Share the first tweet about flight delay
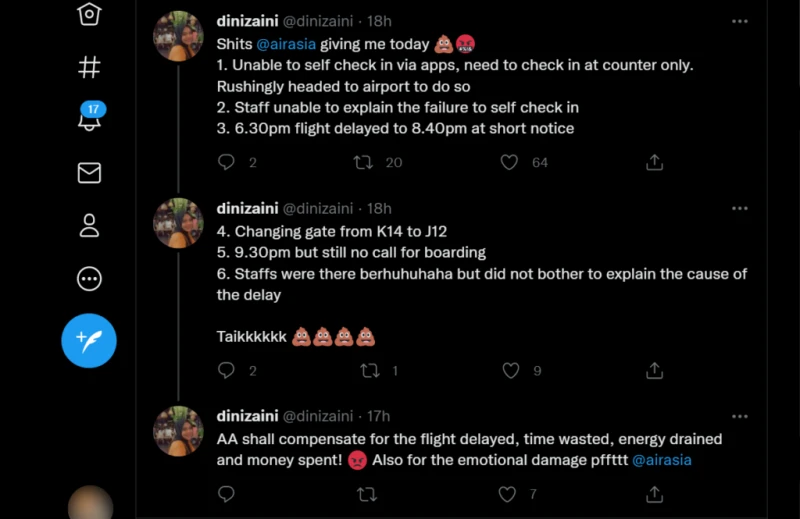 click(x=655, y=162)
